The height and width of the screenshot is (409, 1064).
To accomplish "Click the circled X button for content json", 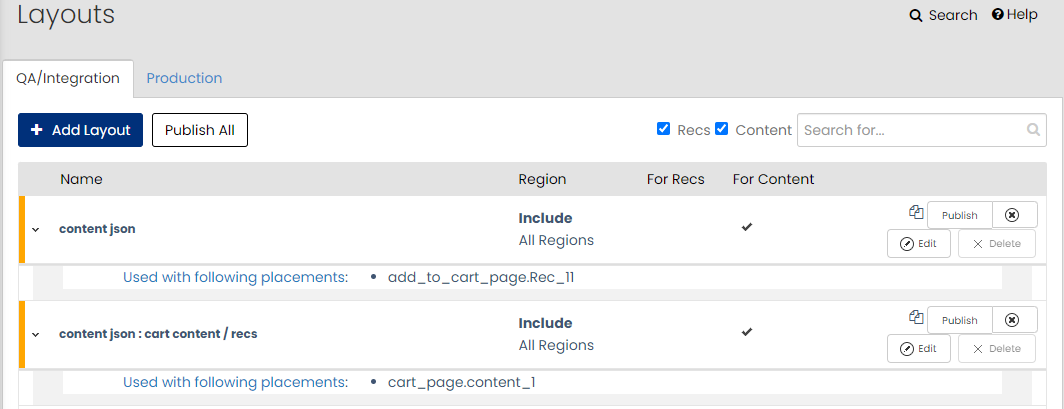I will 1012,215.
